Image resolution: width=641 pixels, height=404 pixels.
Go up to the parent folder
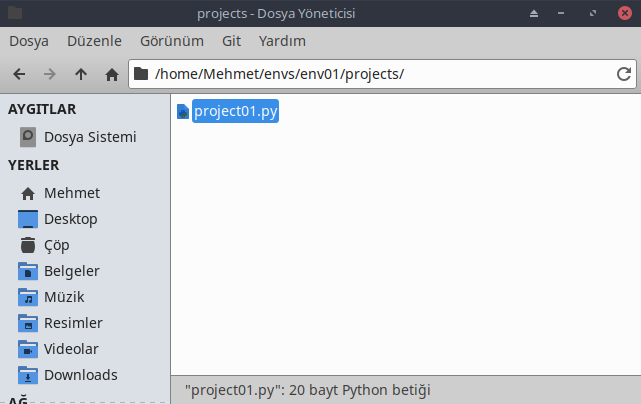(81, 74)
